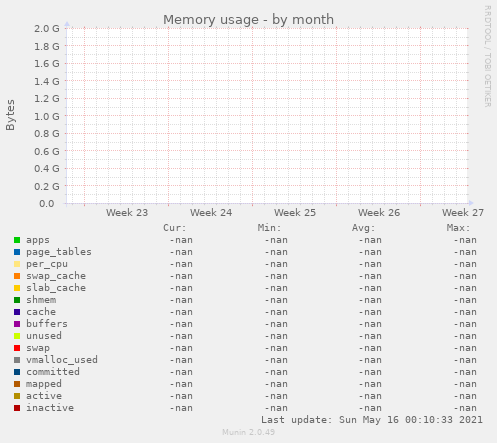Screen dimensions: 497x443
Task: Click the green apps legend swatch
Action: click(17, 240)
